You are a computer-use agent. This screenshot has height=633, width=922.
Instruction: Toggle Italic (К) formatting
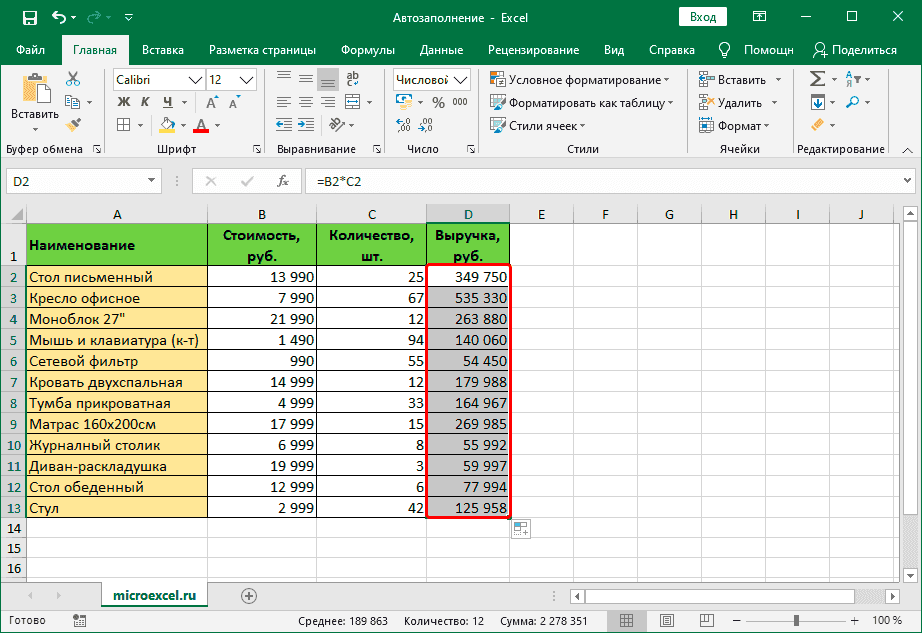[146, 102]
